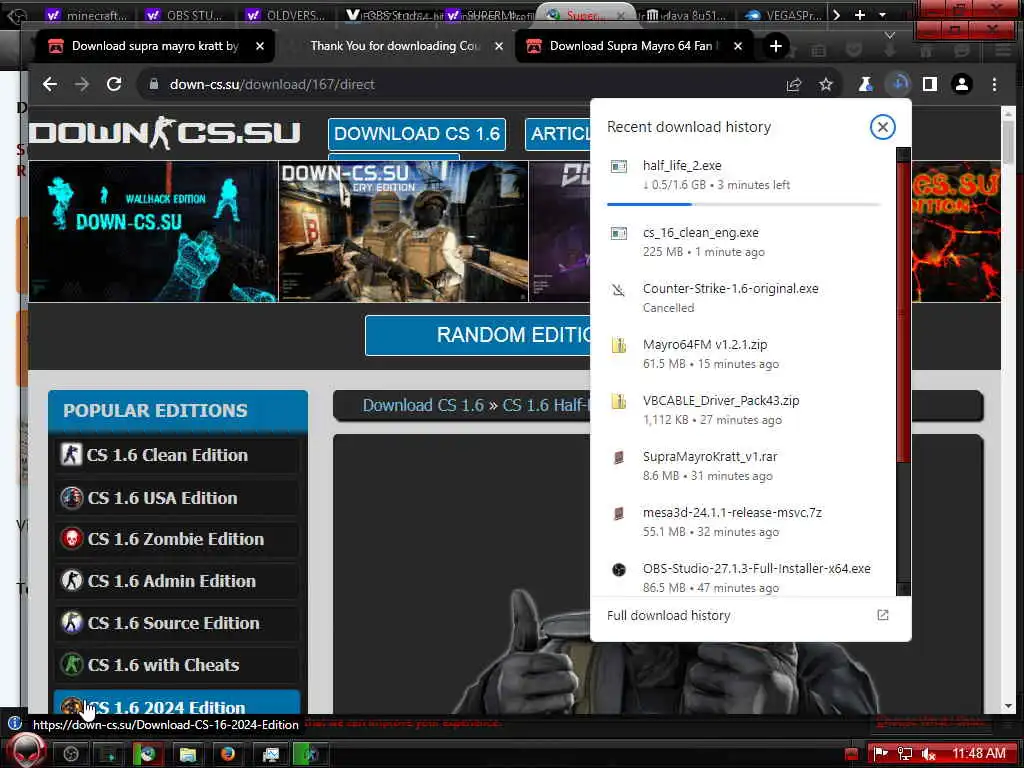Image resolution: width=1024 pixels, height=768 pixels.
Task: Open the side panel icon
Action: coord(930,84)
